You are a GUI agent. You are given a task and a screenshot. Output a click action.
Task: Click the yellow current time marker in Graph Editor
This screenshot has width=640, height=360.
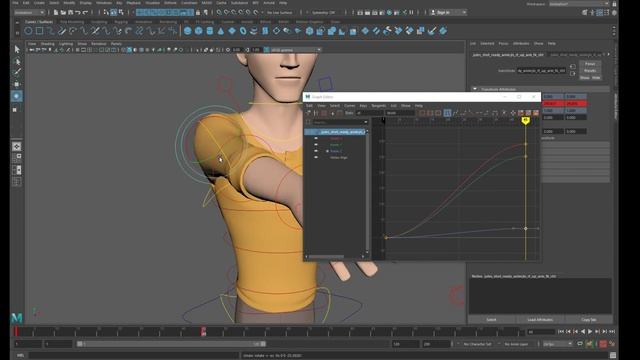(x=526, y=120)
